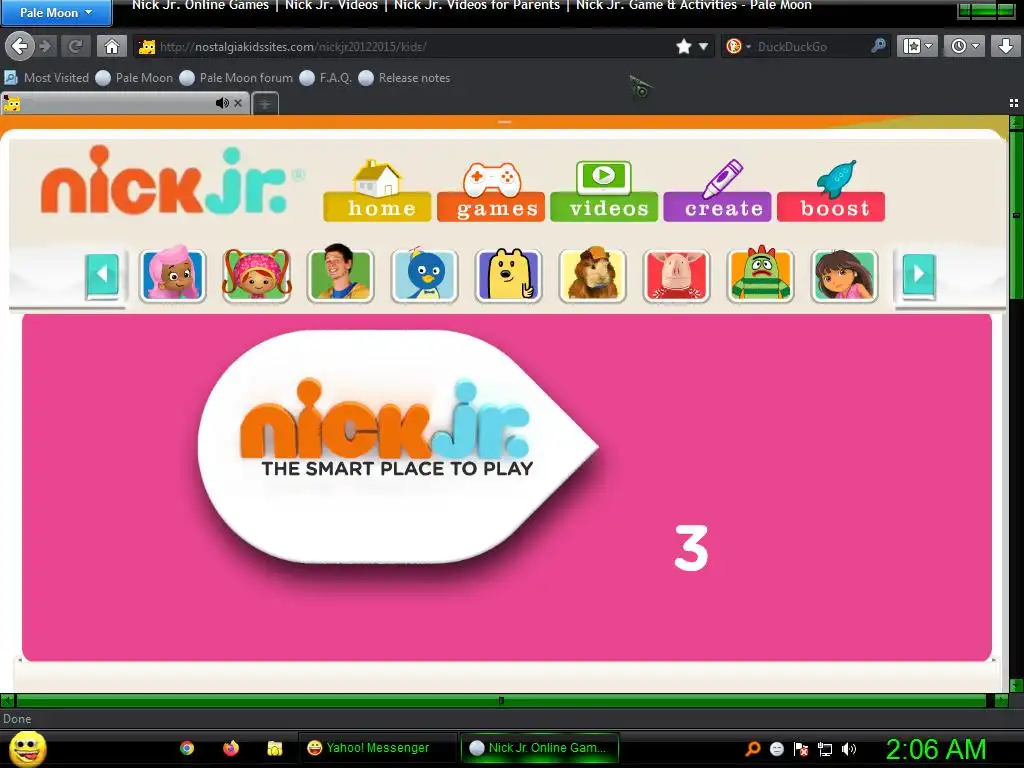1024x768 pixels.
Task: Open the file folder taskbar icon
Action: tap(274, 748)
